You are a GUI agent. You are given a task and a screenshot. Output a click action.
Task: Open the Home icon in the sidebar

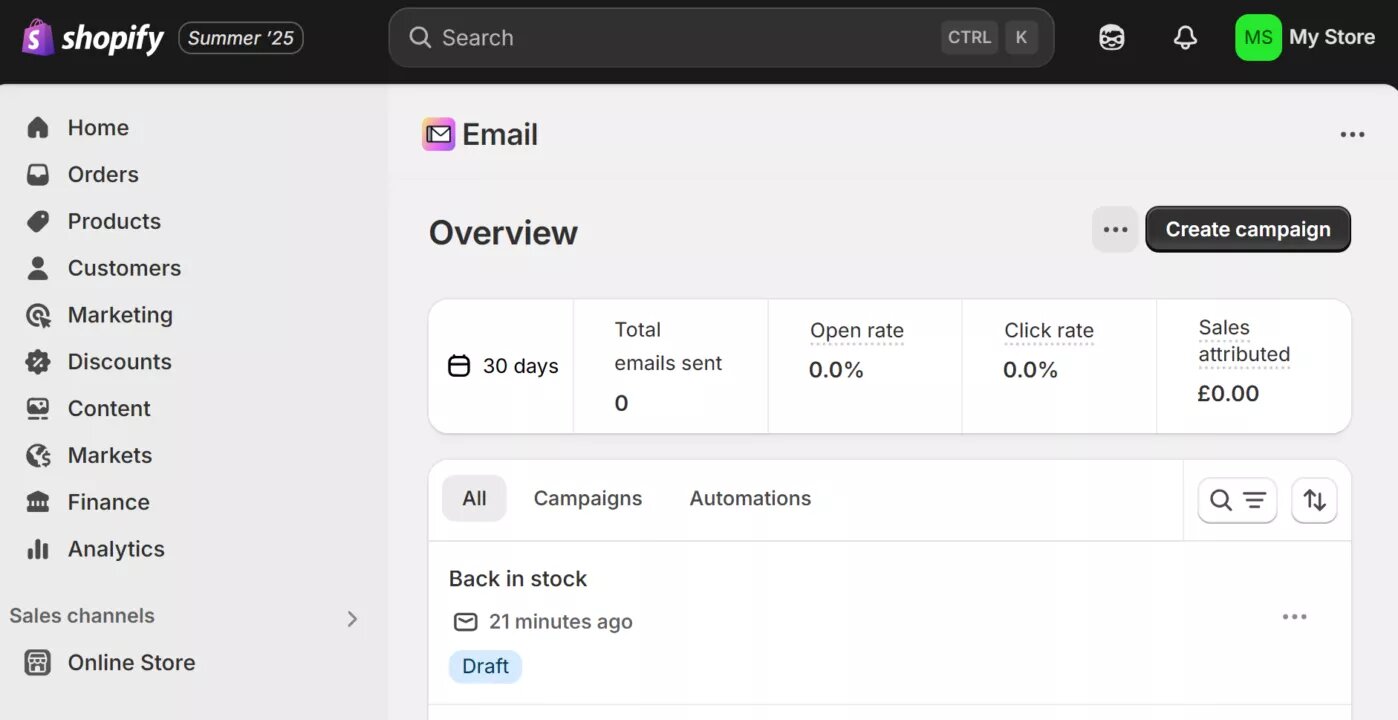click(x=37, y=127)
